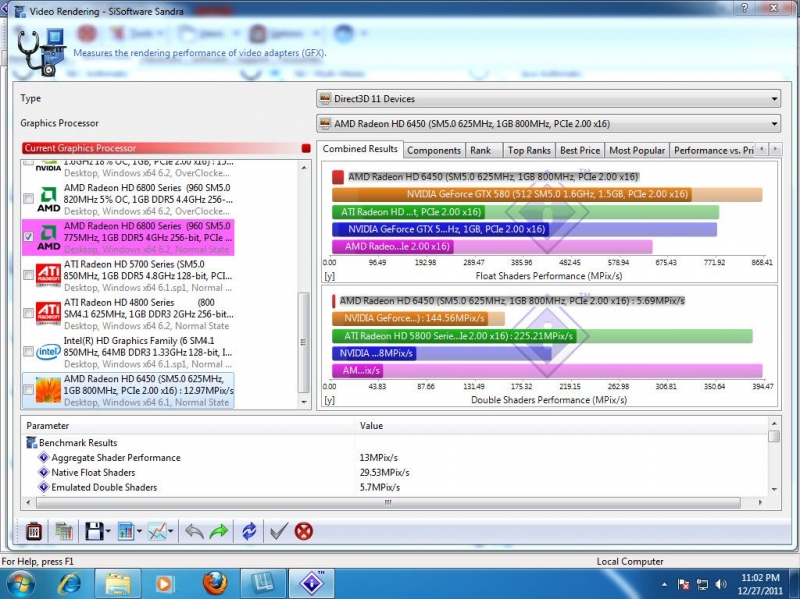The width and height of the screenshot is (800, 599).
Task: Click the floppy disk save icon
Action: (94, 532)
